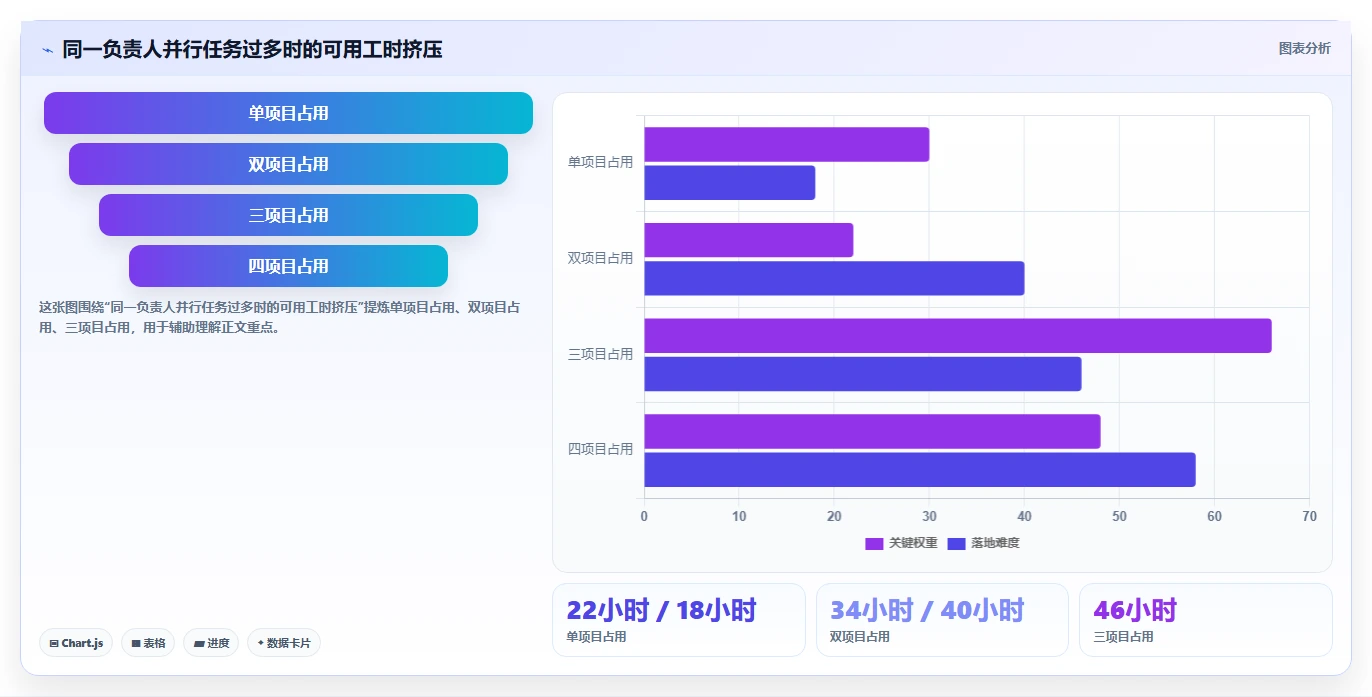This screenshot has width=1372, height=697.
Task: Click the 落地难度 bar for 三项目占用
Action: [862, 374]
